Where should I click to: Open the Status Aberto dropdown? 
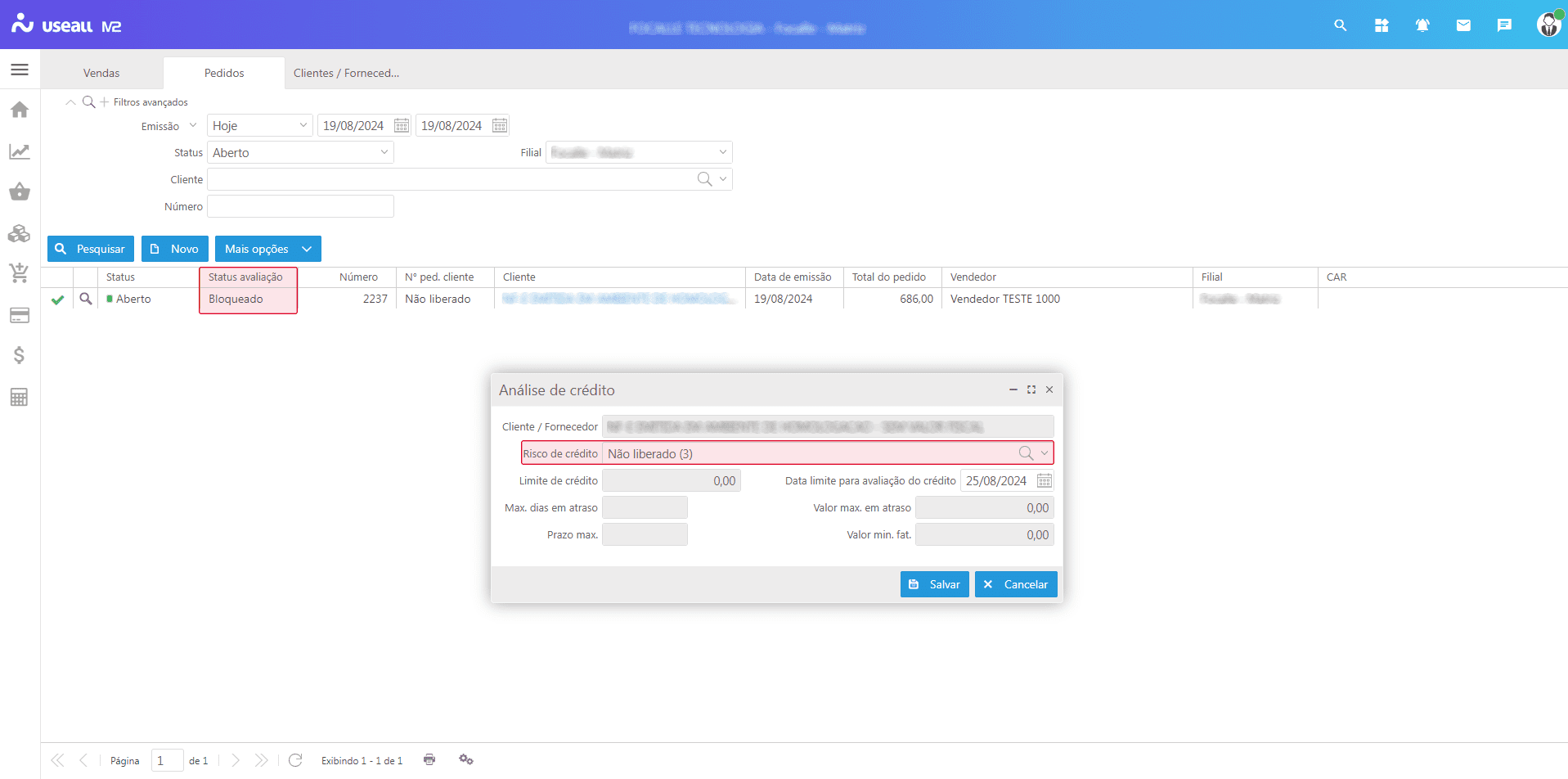[384, 152]
